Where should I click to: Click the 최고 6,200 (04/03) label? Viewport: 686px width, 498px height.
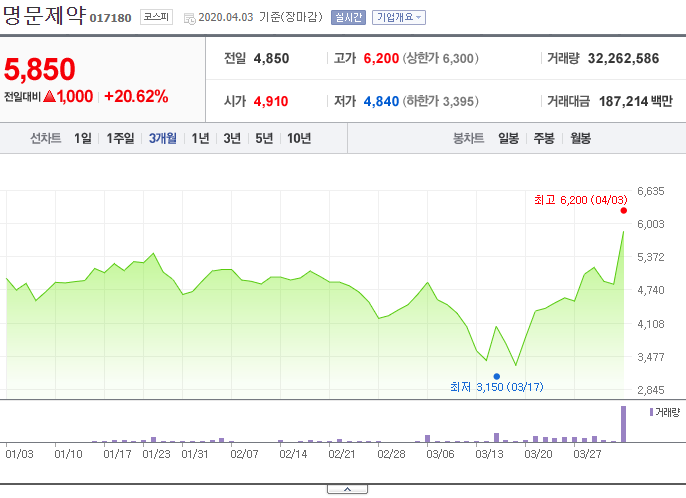(x=581, y=200)
